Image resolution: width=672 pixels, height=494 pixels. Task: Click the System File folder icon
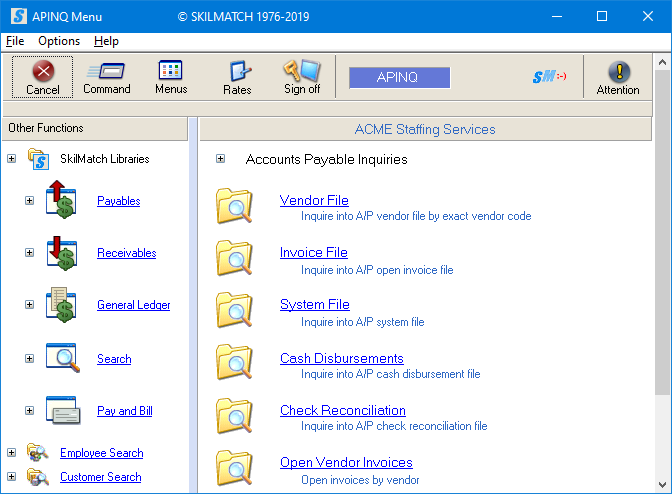(234, 310)
